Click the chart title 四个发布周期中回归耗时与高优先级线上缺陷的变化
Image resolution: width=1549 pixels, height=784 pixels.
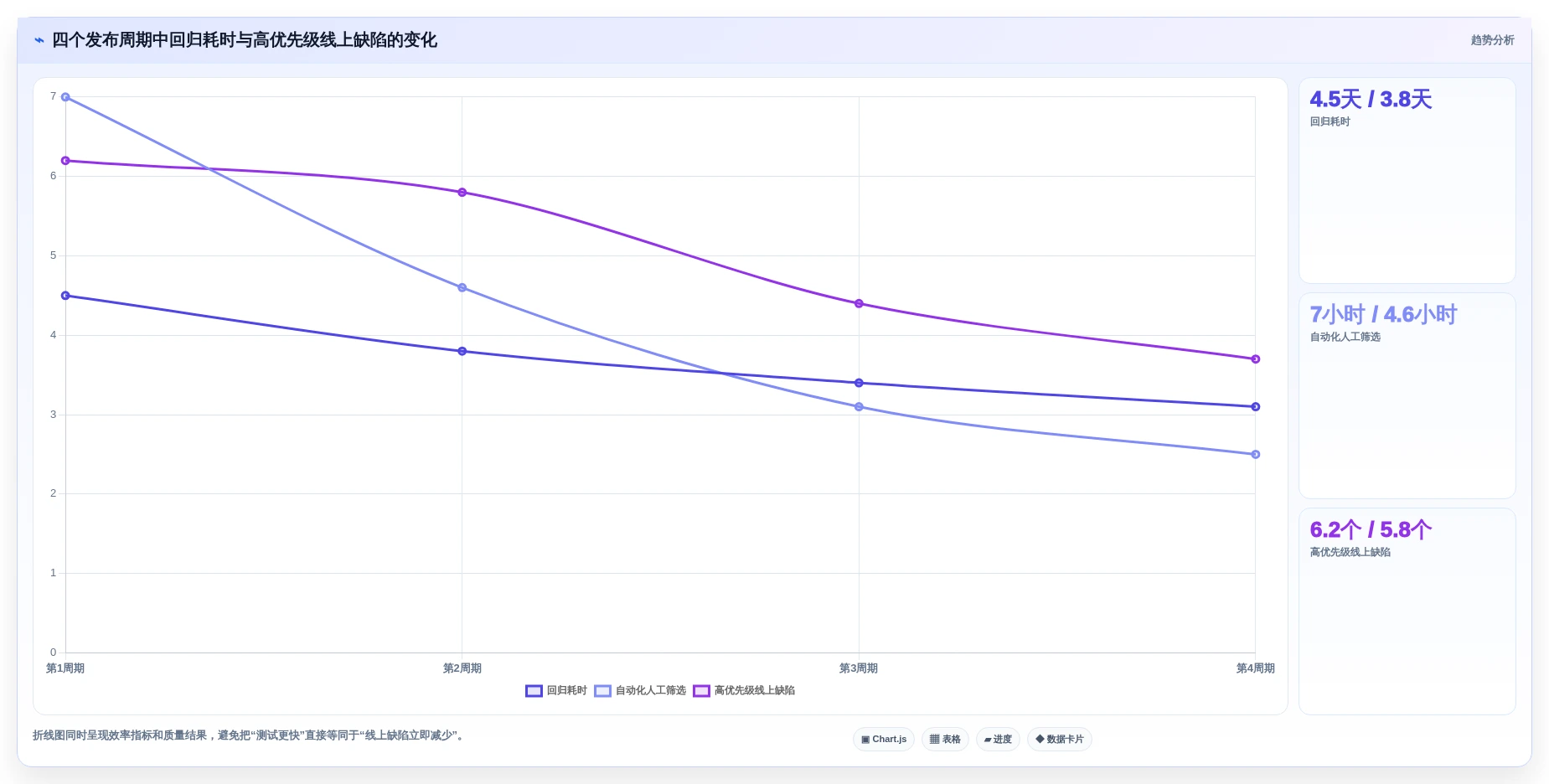coord(245,40)
